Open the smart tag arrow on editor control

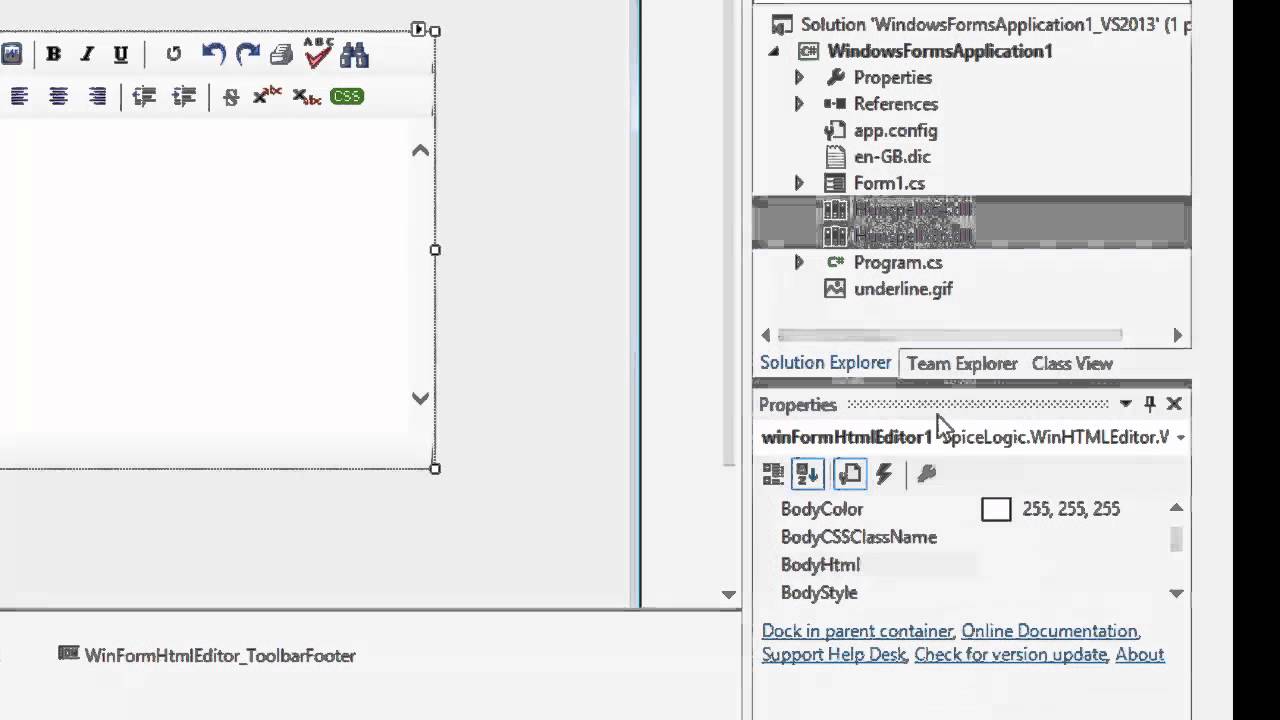pos(419,29)
